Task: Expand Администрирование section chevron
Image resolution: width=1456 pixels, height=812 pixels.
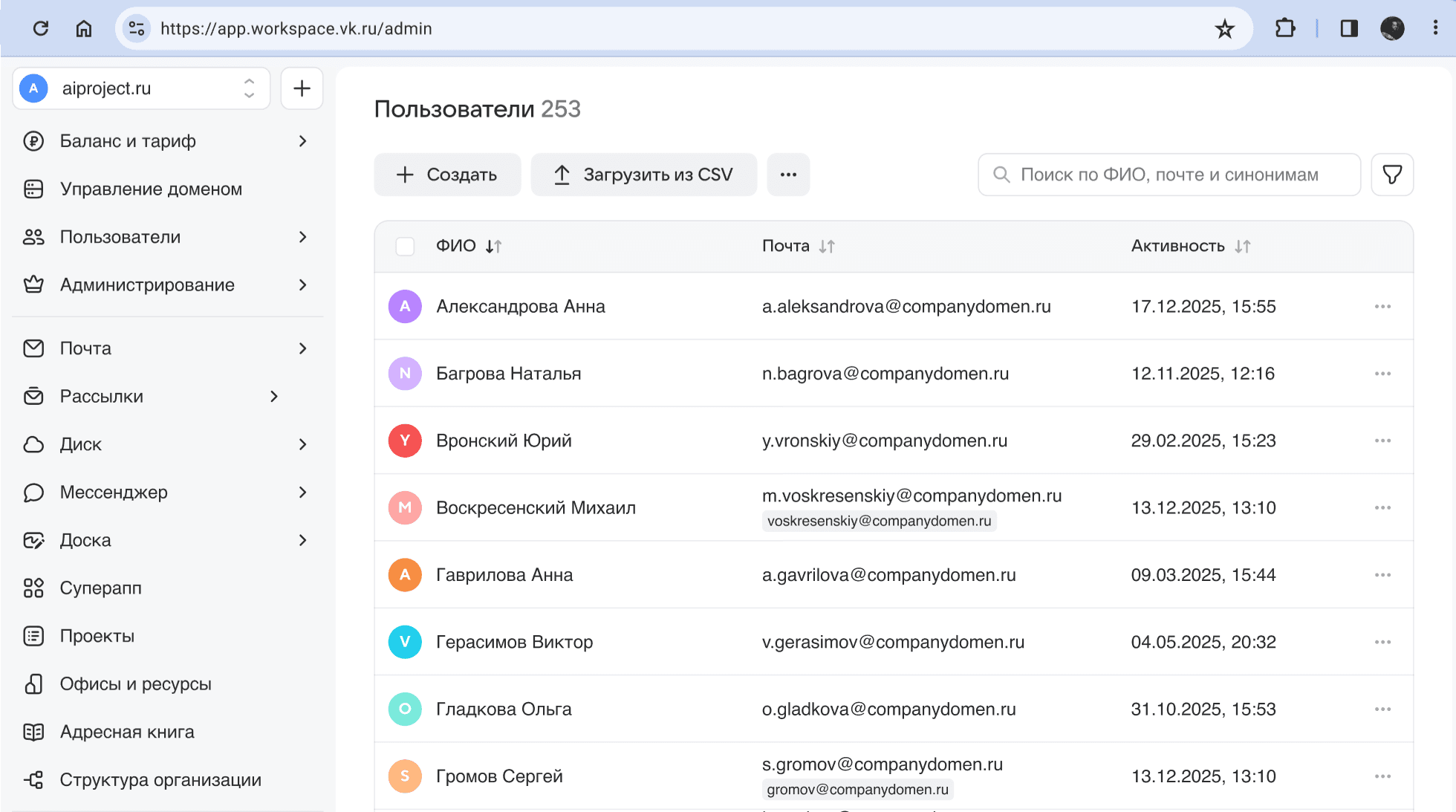Action: [x=302, y=285]
